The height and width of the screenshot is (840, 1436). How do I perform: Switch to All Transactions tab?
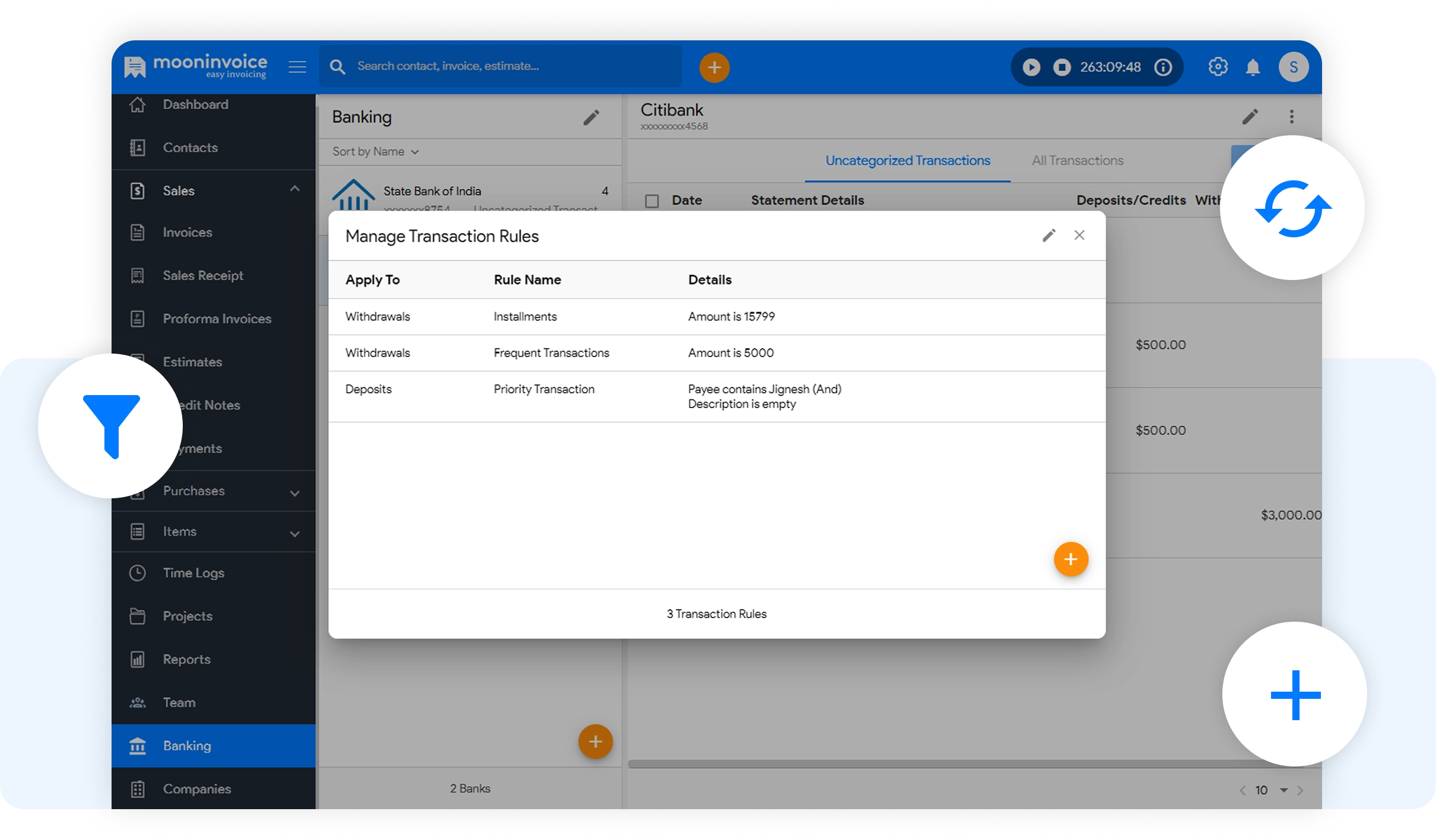pos(1077,161)
